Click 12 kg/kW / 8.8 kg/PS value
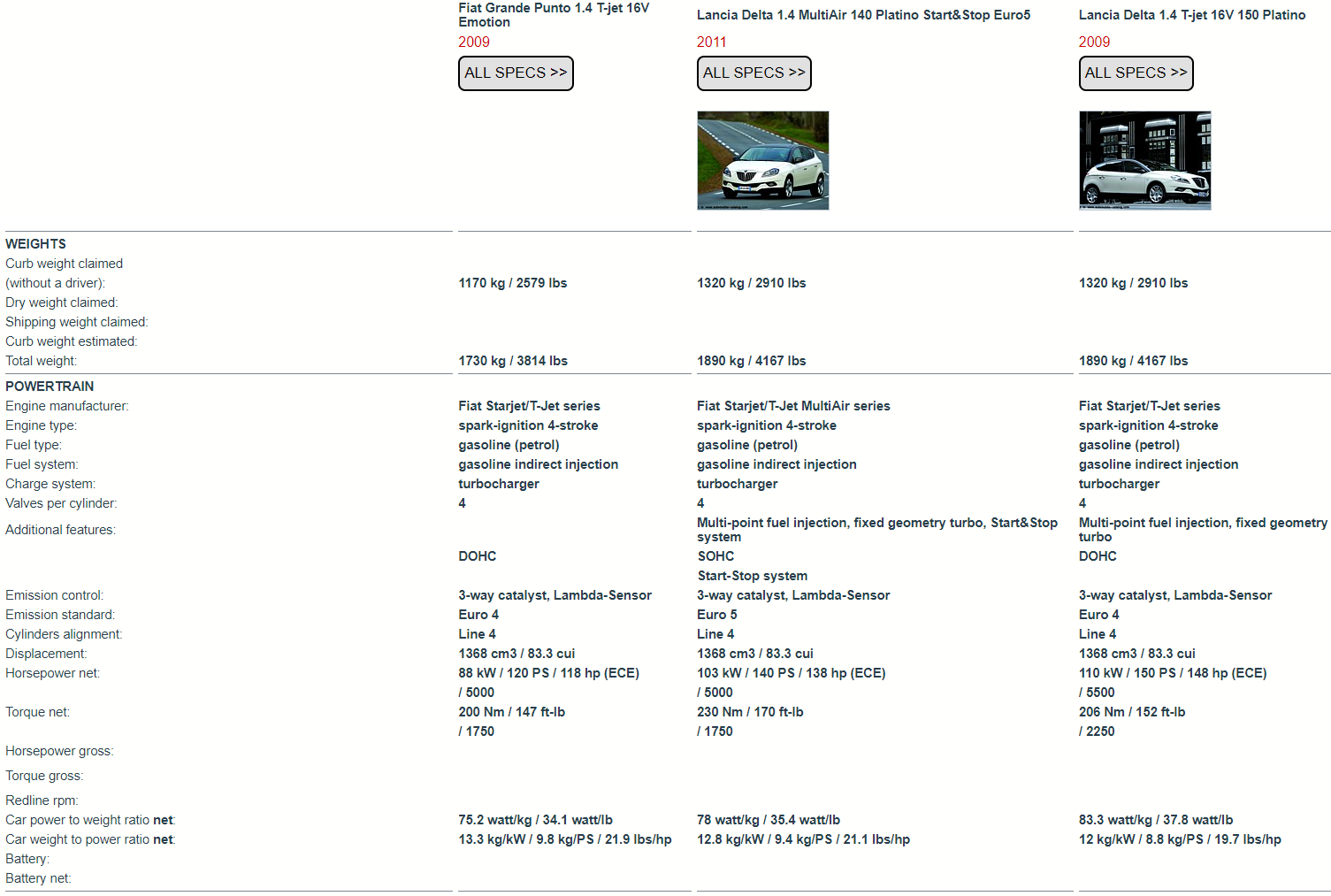The width and height of the screenshot is (1331, 896). click(x=1180, y=839)
